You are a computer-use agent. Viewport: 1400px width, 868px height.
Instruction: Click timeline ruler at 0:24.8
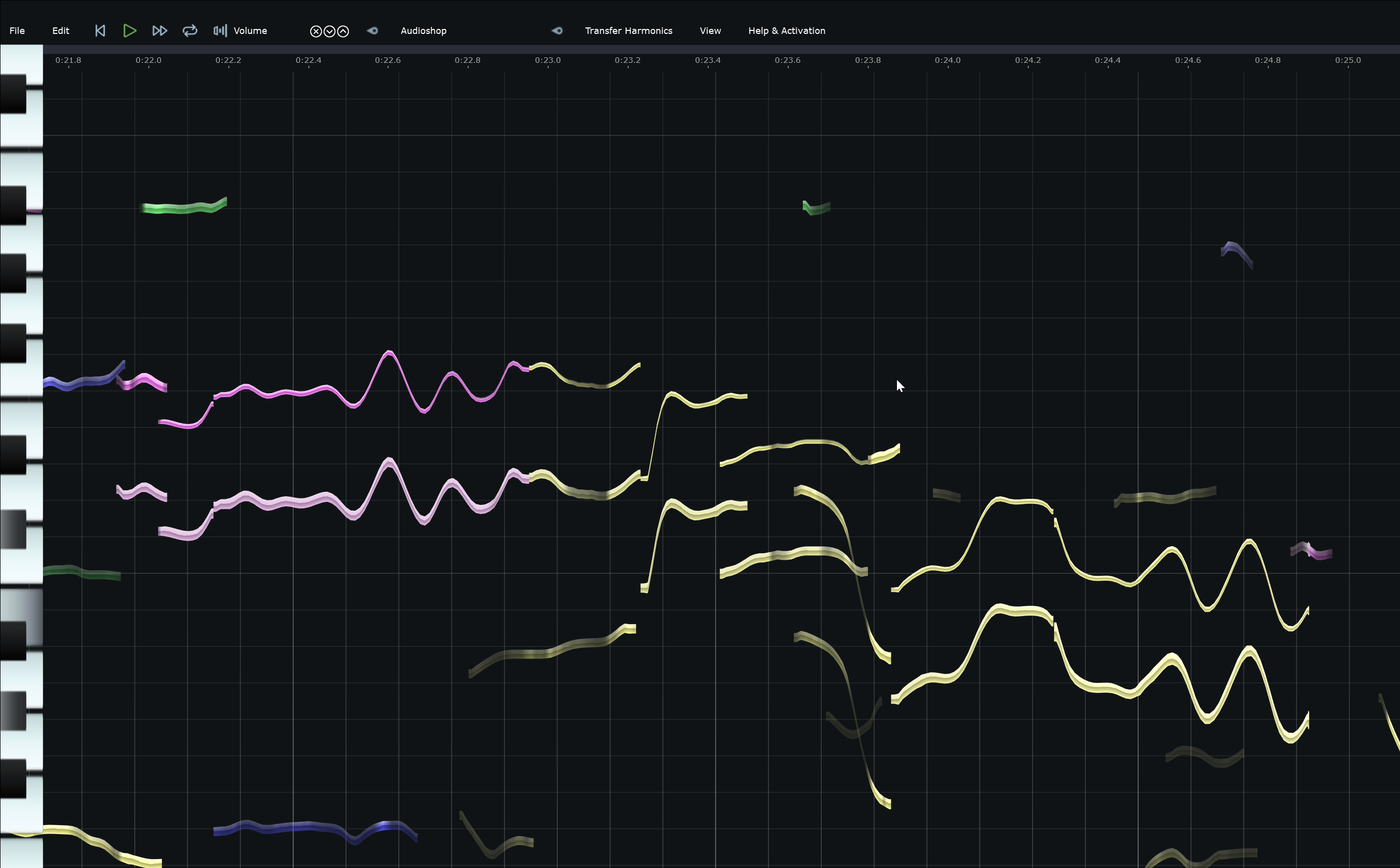pyautogui.click(x=1267, y=60)
